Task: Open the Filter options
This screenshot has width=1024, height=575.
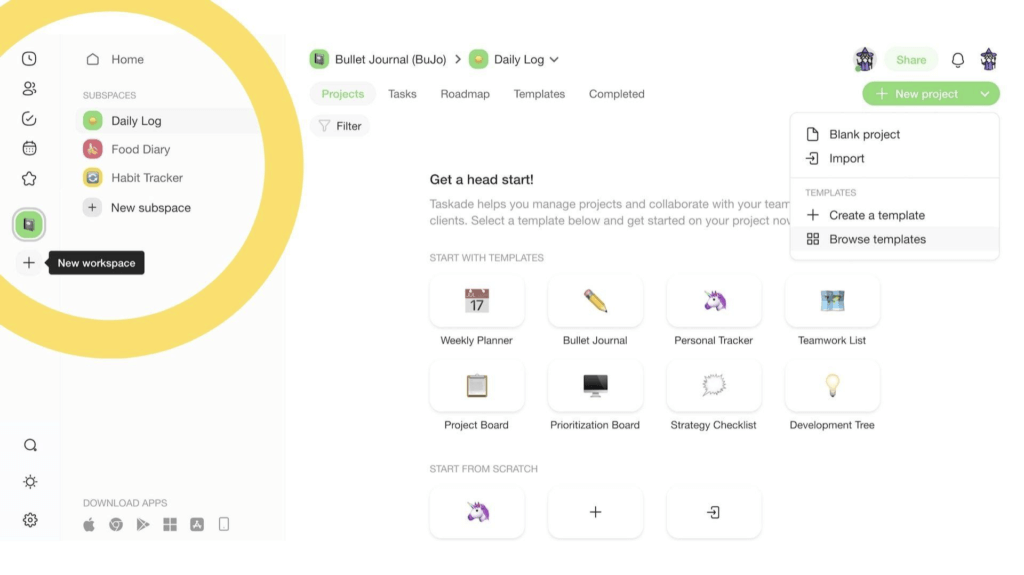Action: point(339,126)
